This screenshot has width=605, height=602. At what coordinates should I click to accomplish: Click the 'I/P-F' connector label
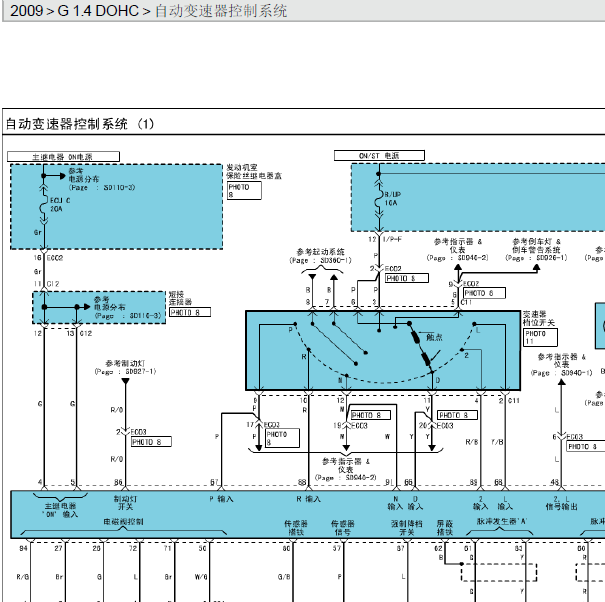pos(392,239)
